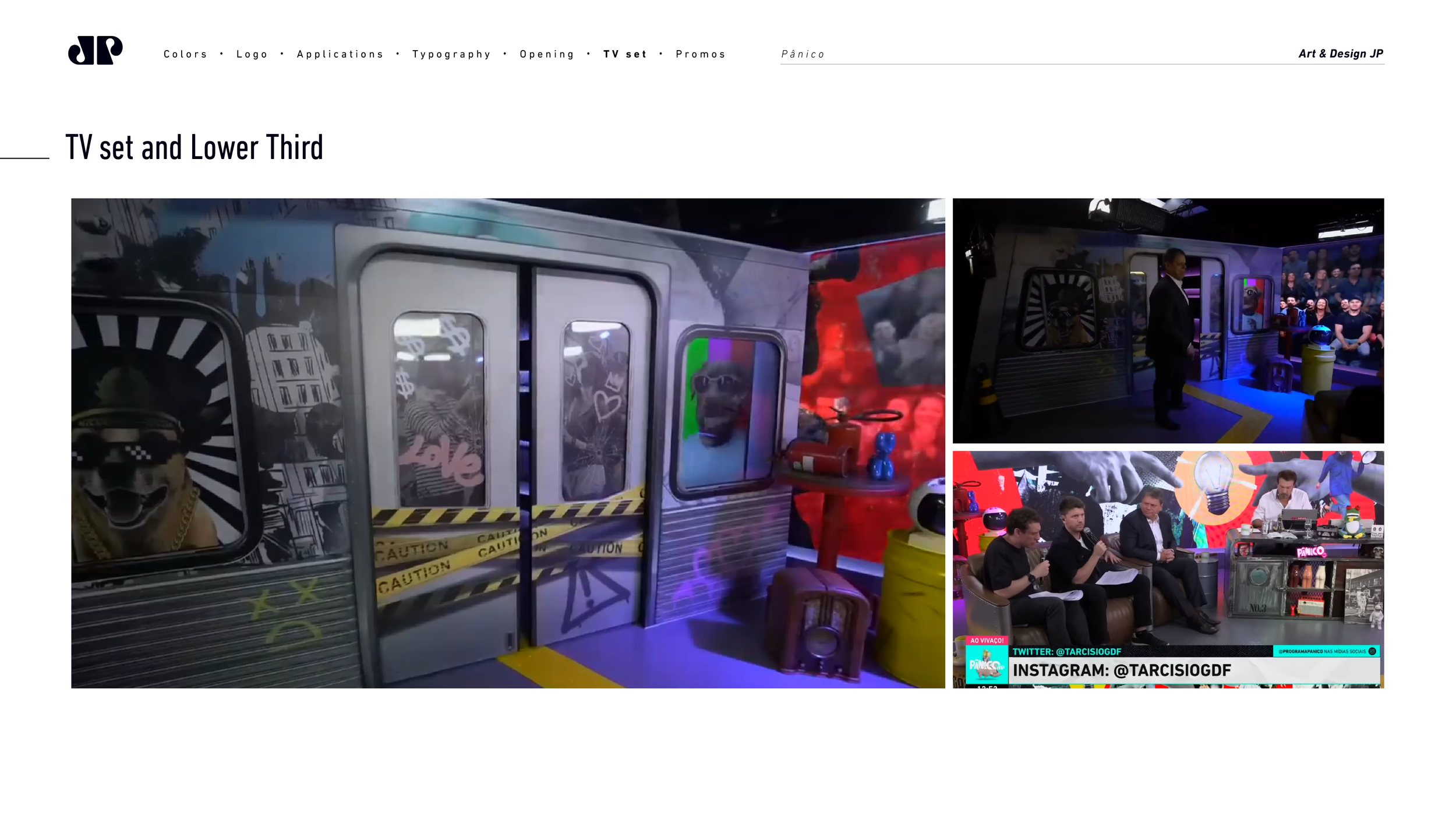Click the bold TV set tab
The width and height of the screenshot is (1456, 819).
[625, 54]
